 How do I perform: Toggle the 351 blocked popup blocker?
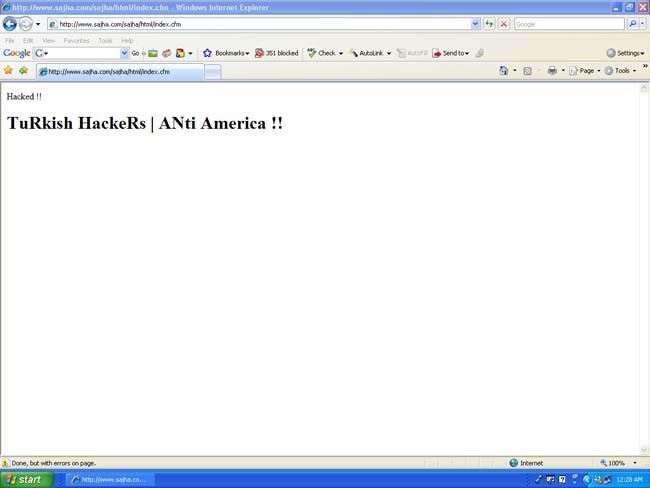(x=277, y=53)
